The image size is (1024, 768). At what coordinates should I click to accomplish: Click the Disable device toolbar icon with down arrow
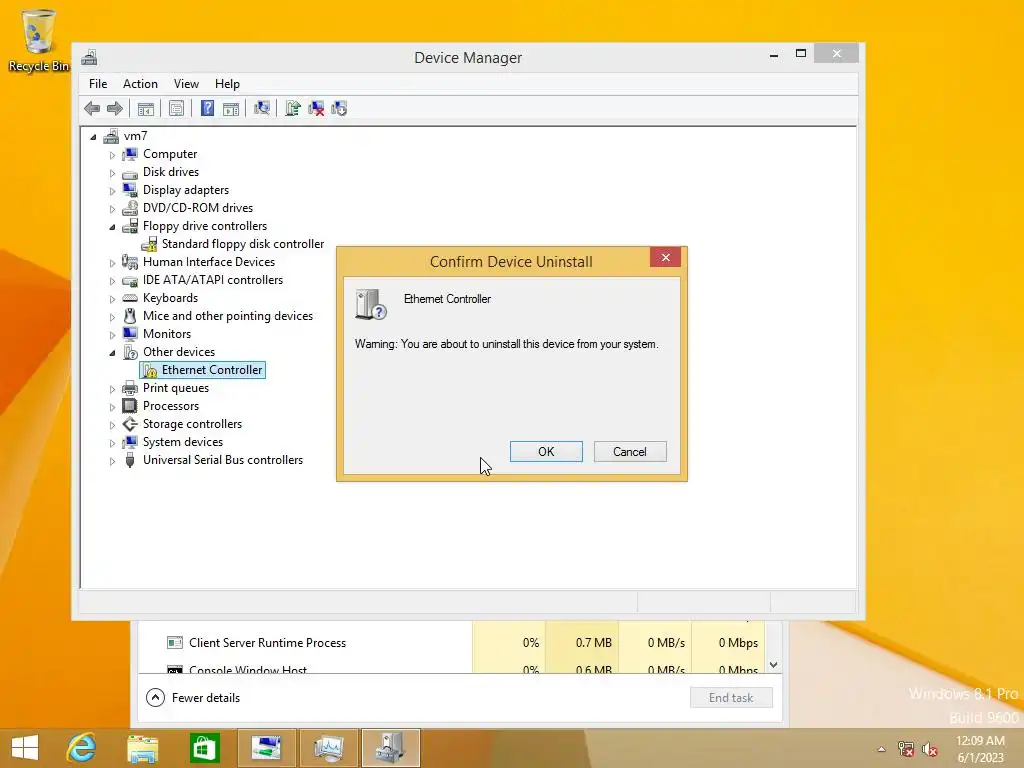[x=339, y=108]
